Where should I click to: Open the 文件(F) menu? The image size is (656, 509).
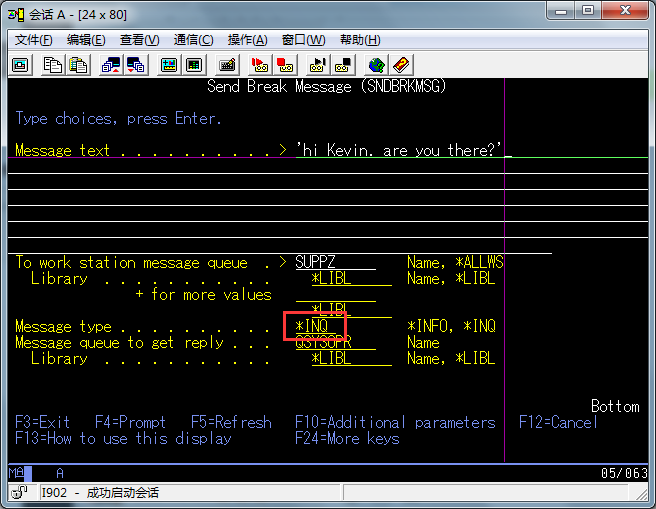click(x=33, y=40)
